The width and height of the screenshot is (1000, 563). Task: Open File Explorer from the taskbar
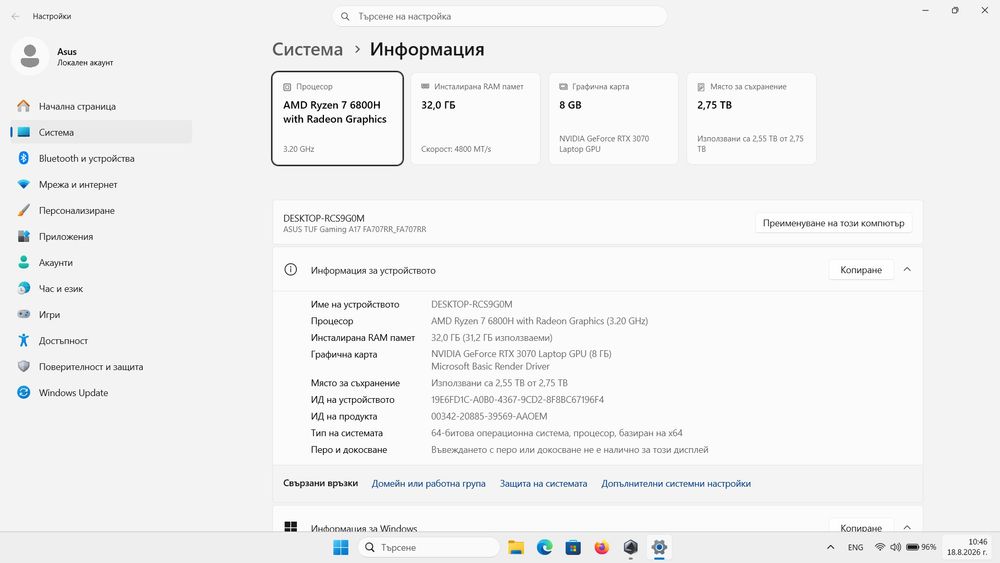516,548
